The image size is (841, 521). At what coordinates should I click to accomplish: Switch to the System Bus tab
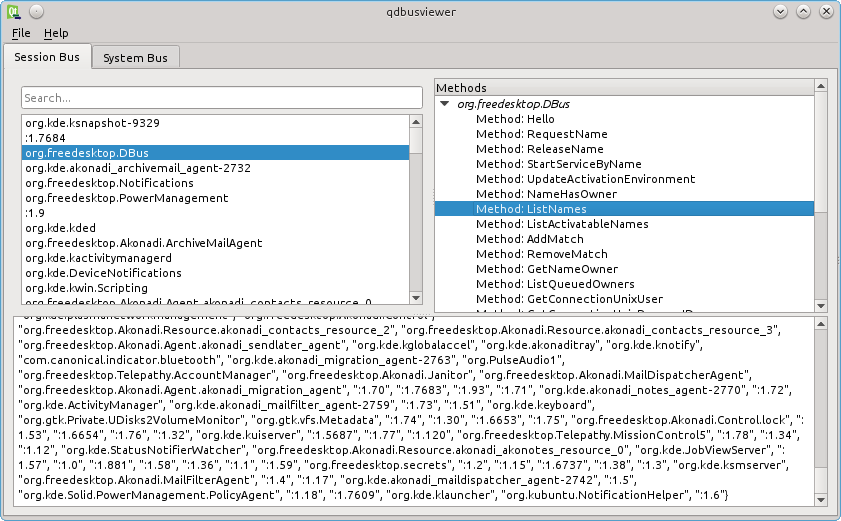pyautogui.click(x=136, y=58)
